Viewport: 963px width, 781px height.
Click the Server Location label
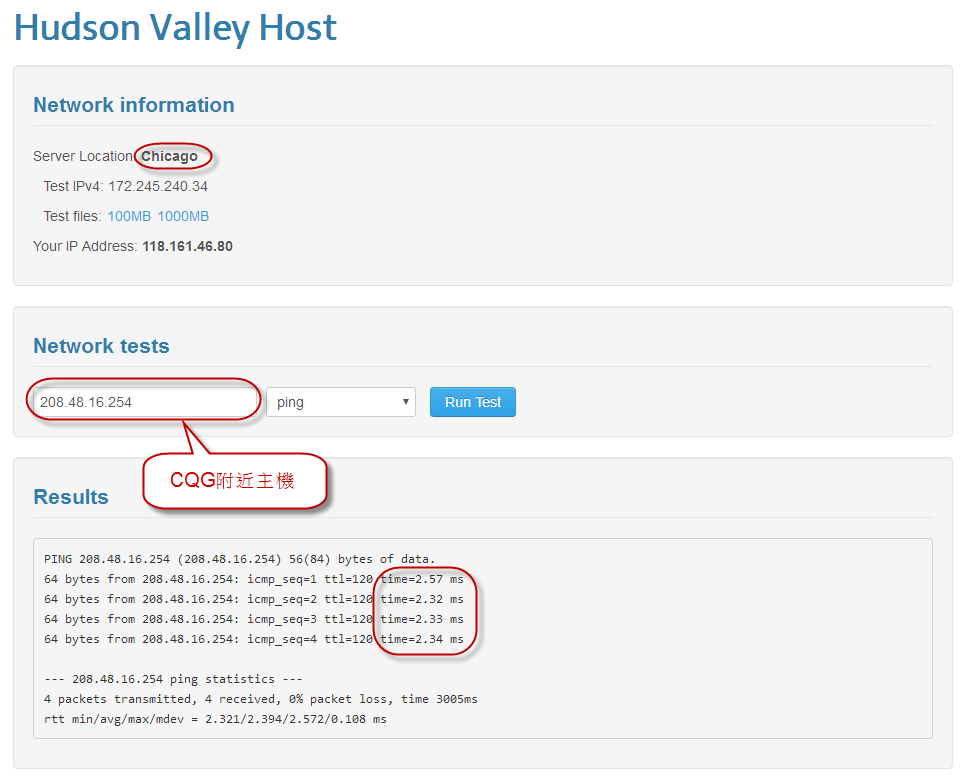(x=83, y=157)
